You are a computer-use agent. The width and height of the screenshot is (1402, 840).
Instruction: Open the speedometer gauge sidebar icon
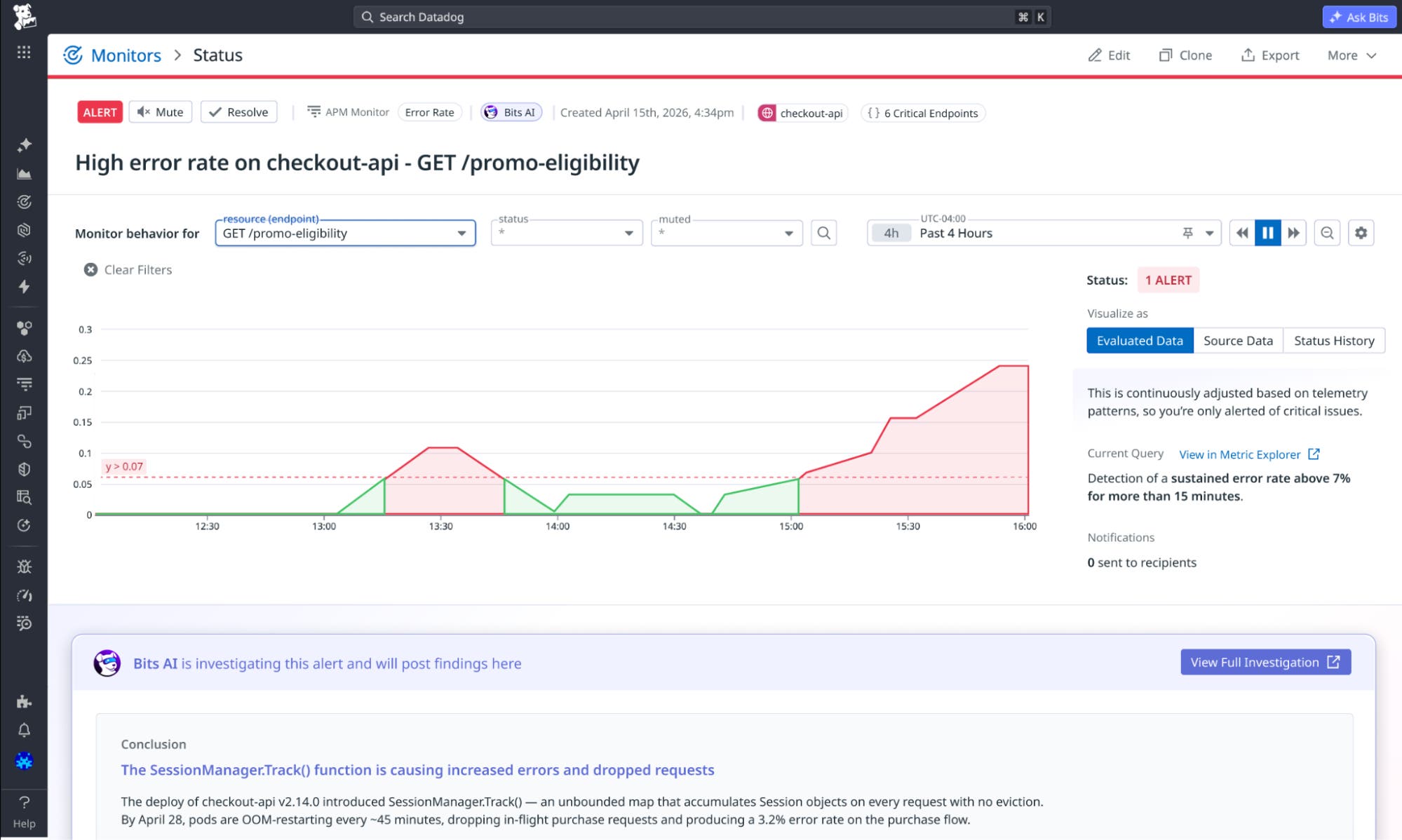tap(24, 595)
